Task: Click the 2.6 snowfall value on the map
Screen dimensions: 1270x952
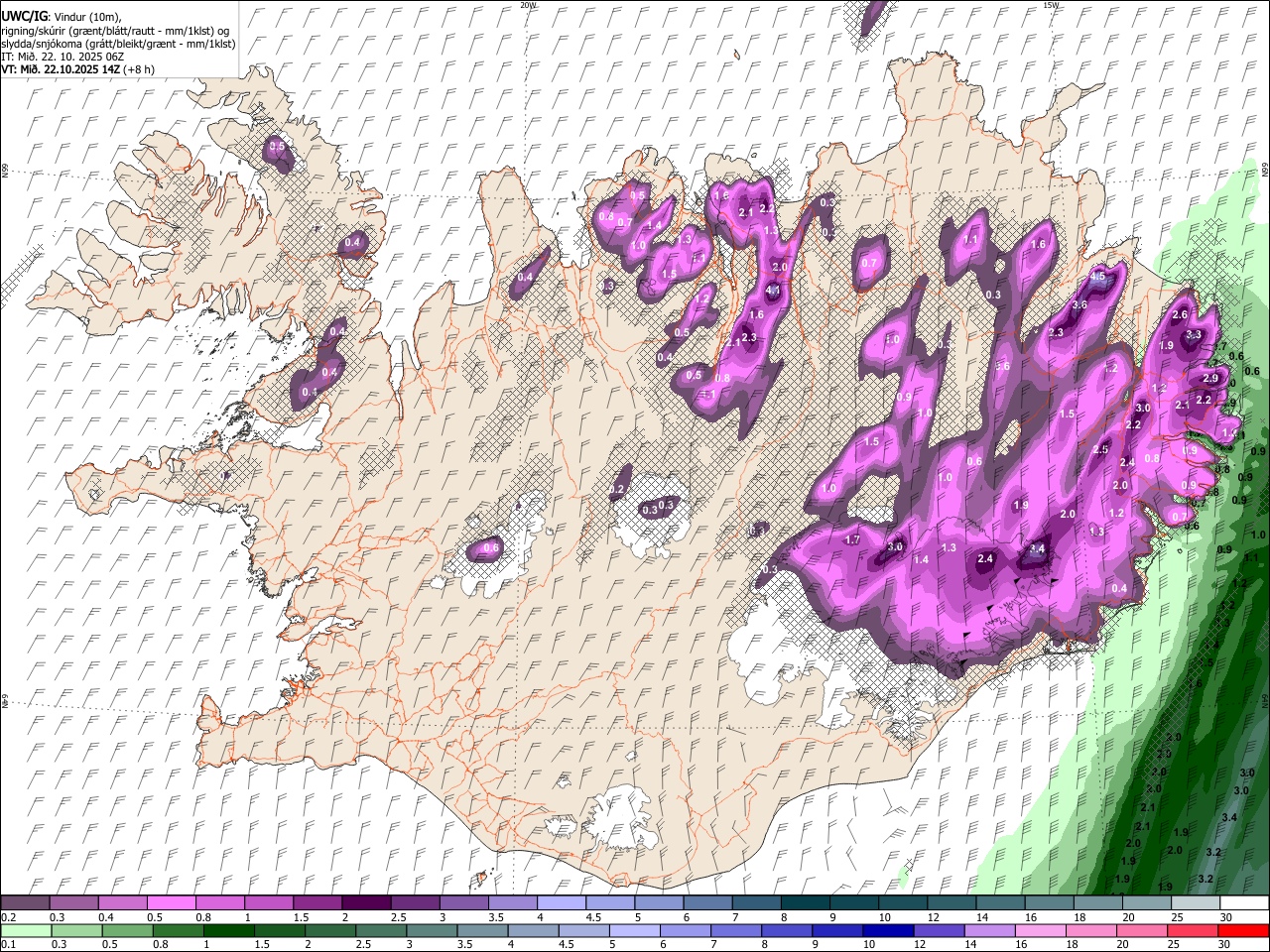Action: coord(1180,315)
